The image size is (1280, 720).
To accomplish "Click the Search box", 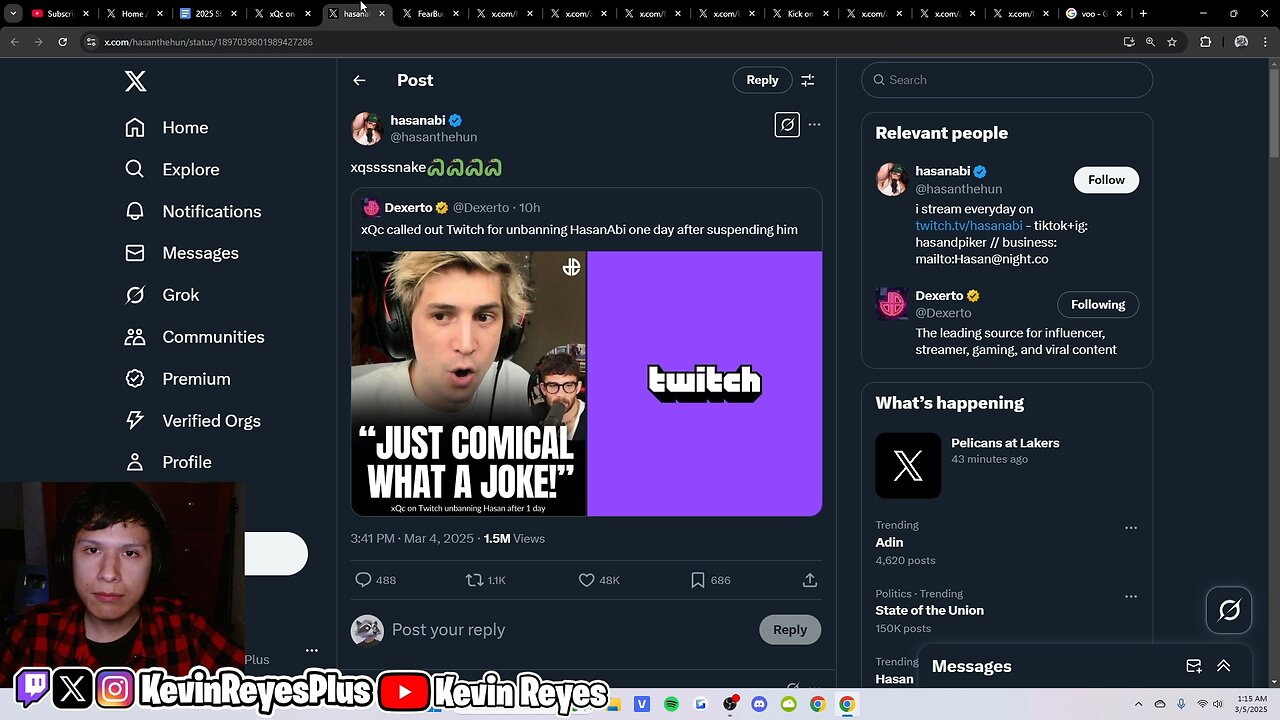I will [1007, 80].
